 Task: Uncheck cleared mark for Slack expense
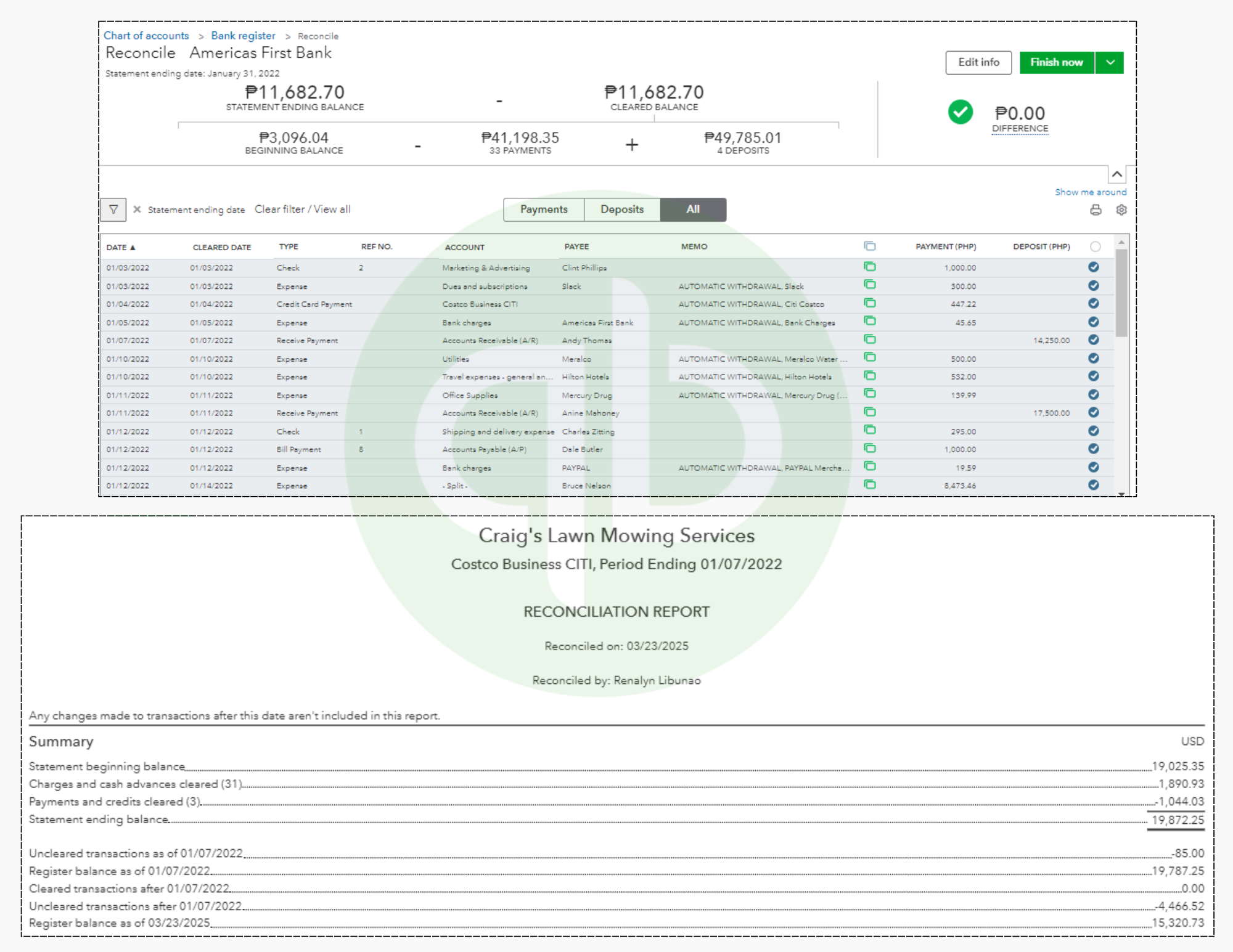pos(1094,285)
